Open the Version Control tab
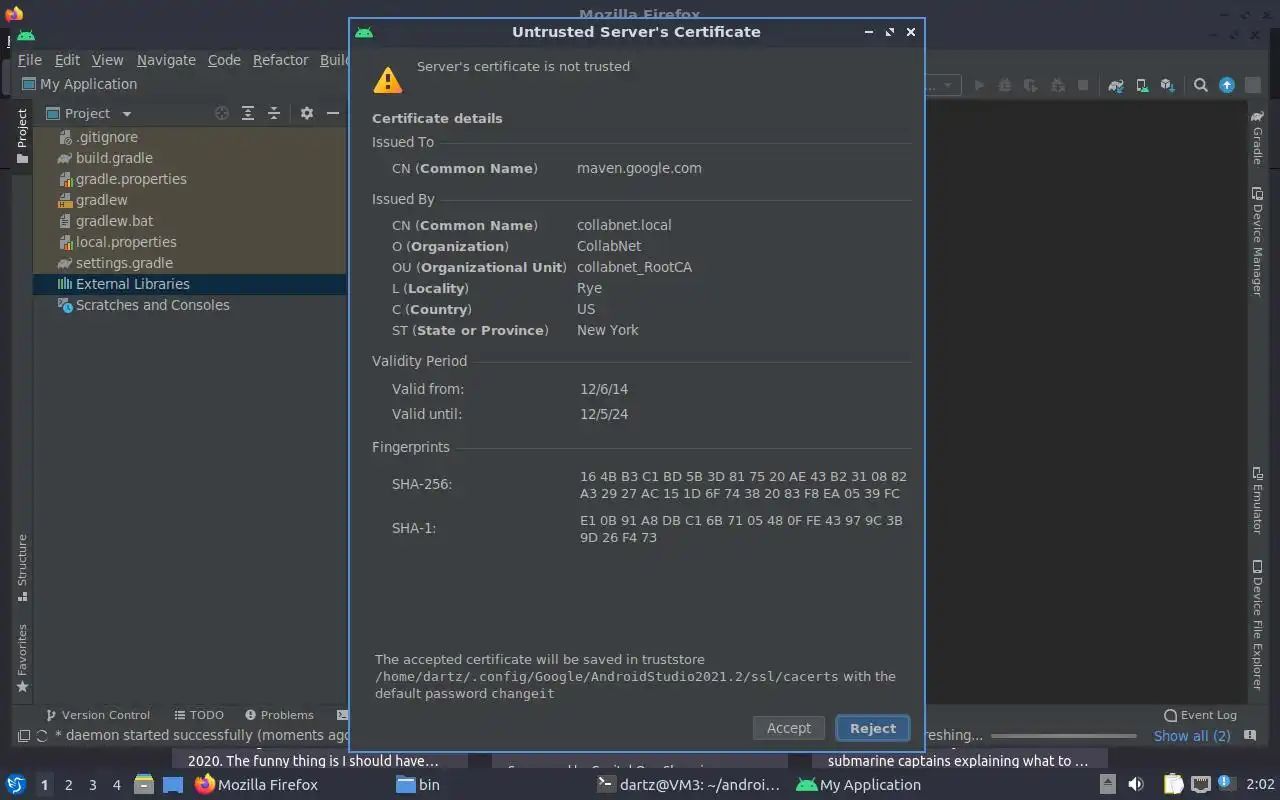This screenshot has height=800, width=1280. click(x=98, y=715)
